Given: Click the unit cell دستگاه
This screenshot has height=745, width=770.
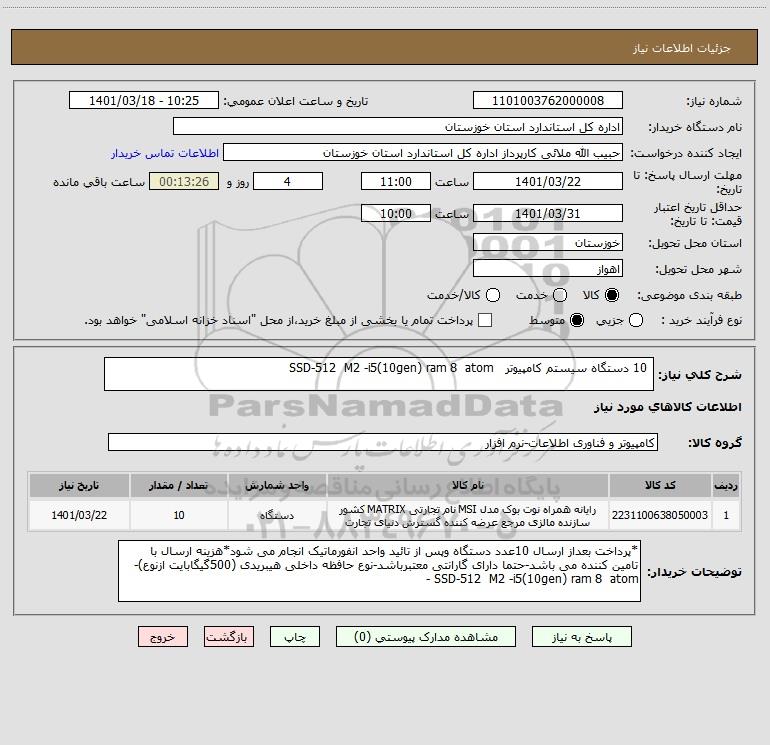Looking at the screenshot, I should [x=277, y=515].
